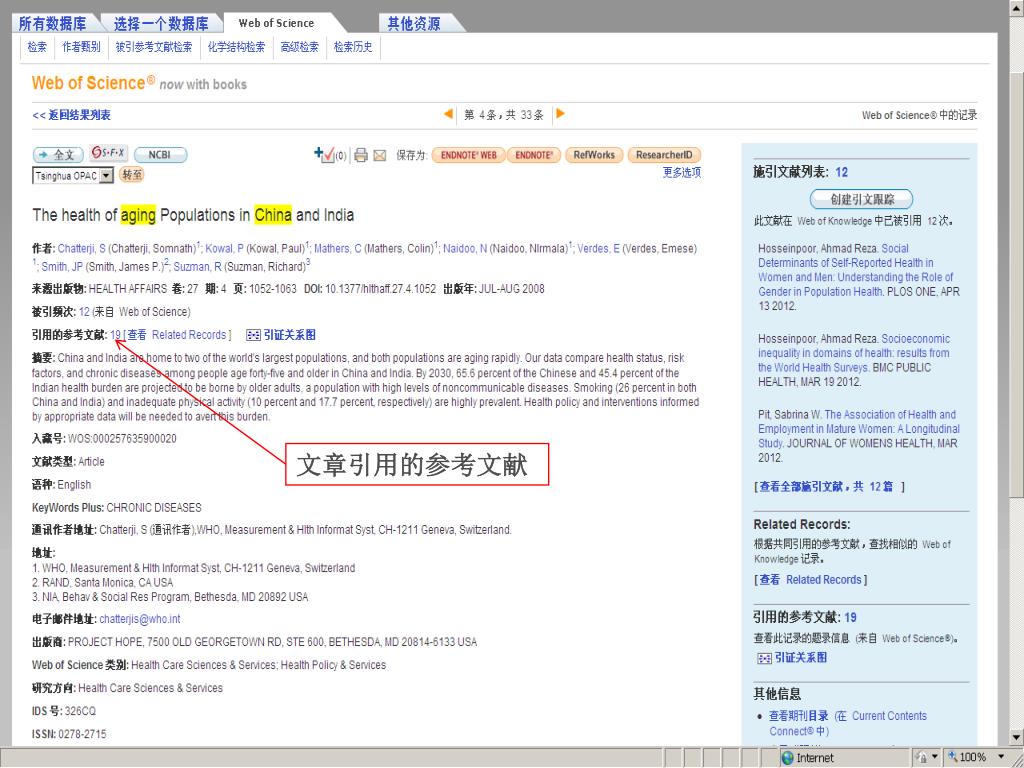Click 查看 Related Records link beside cited references
The width and height of the screenshot is (1024, 768).
pos(176,335)
